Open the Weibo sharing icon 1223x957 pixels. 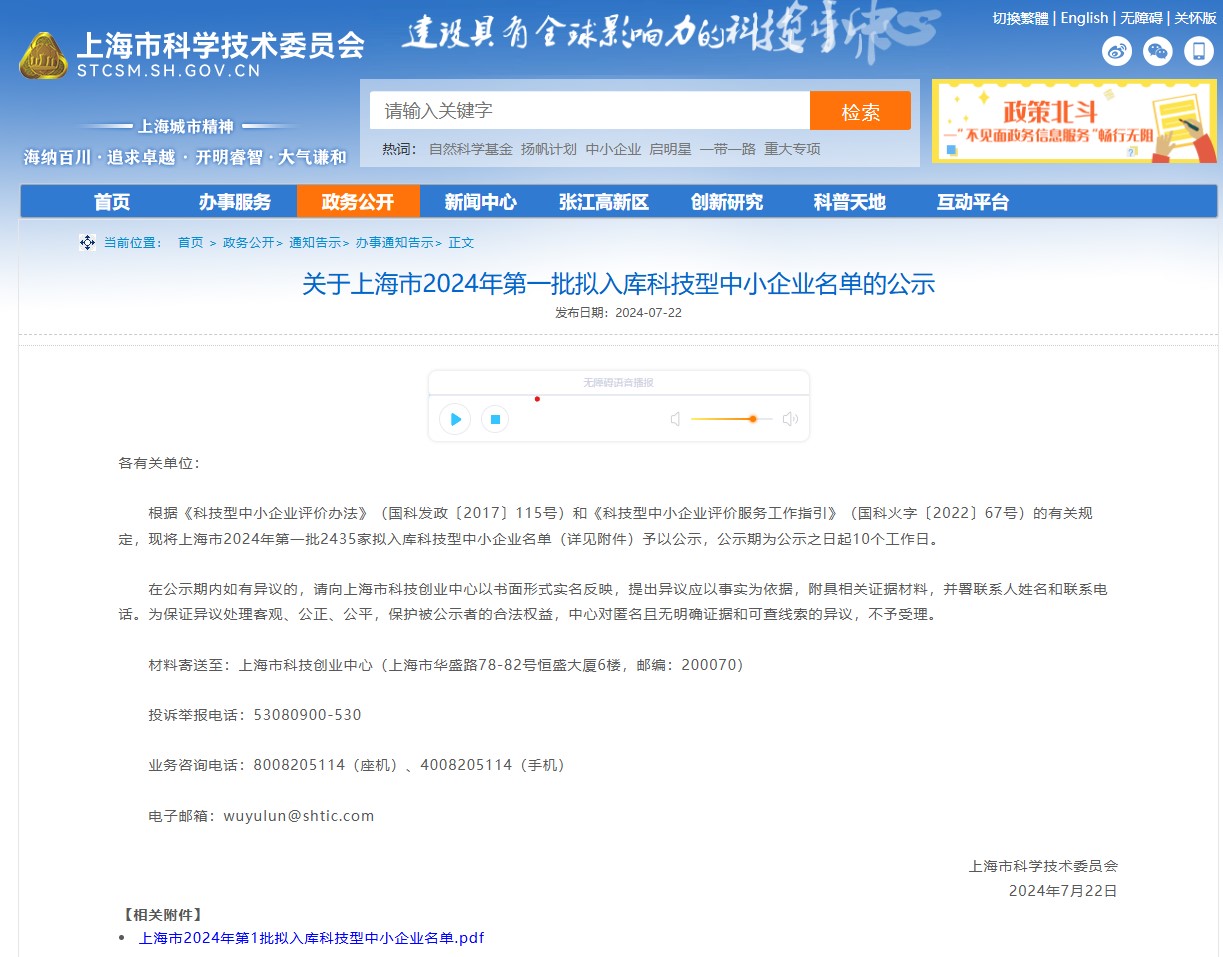(x=1117, y=52)
